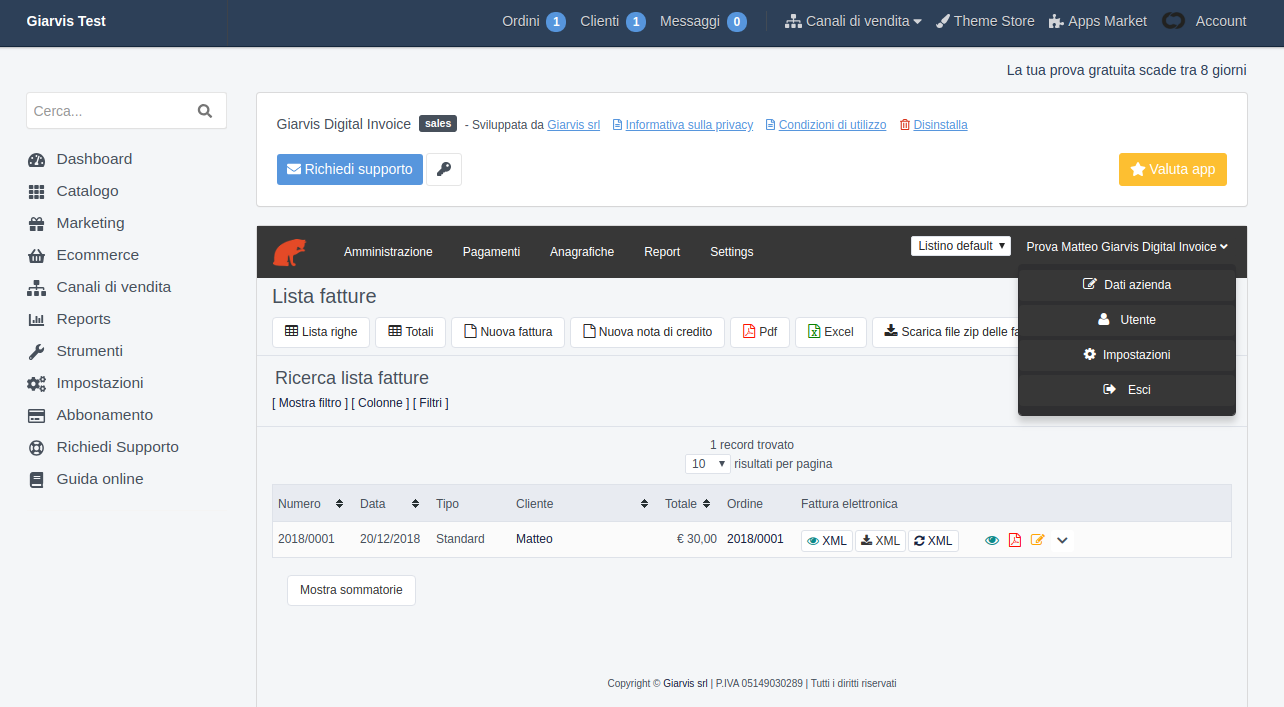Change the results per page dropdown

[708, 464]
